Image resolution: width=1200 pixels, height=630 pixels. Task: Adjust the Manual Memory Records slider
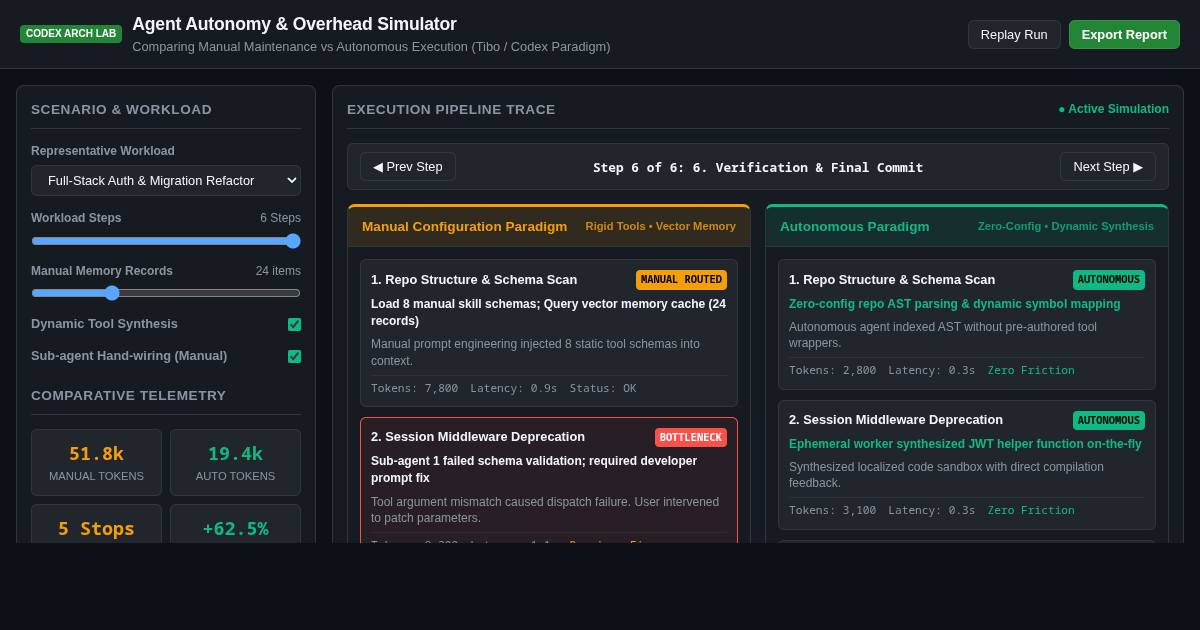pos(166,293)
